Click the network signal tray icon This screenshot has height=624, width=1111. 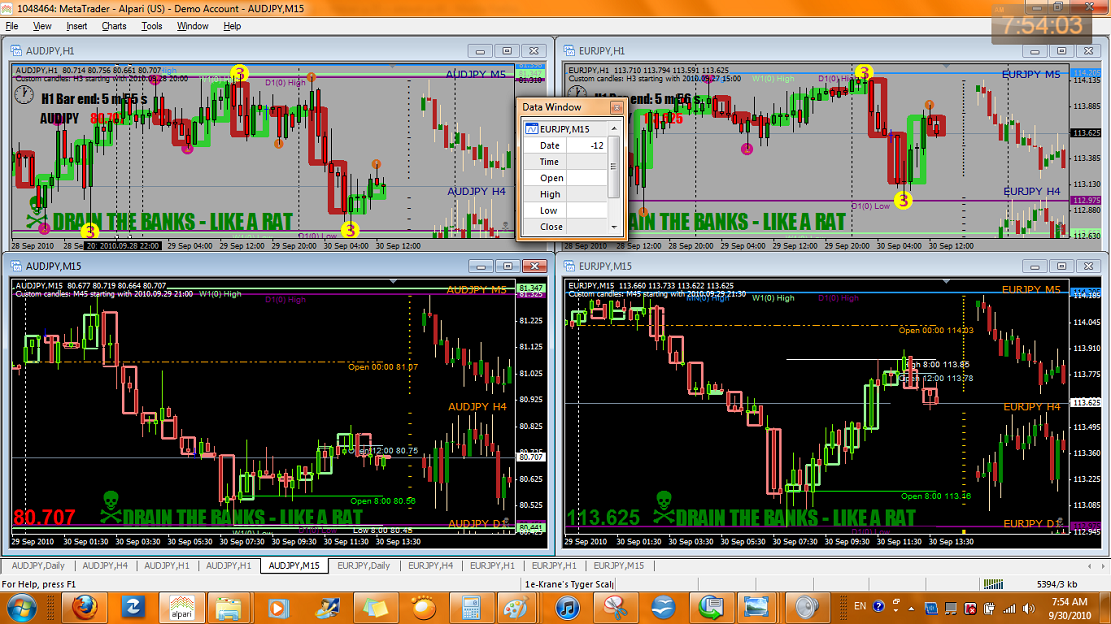[x=1009, y=608]
